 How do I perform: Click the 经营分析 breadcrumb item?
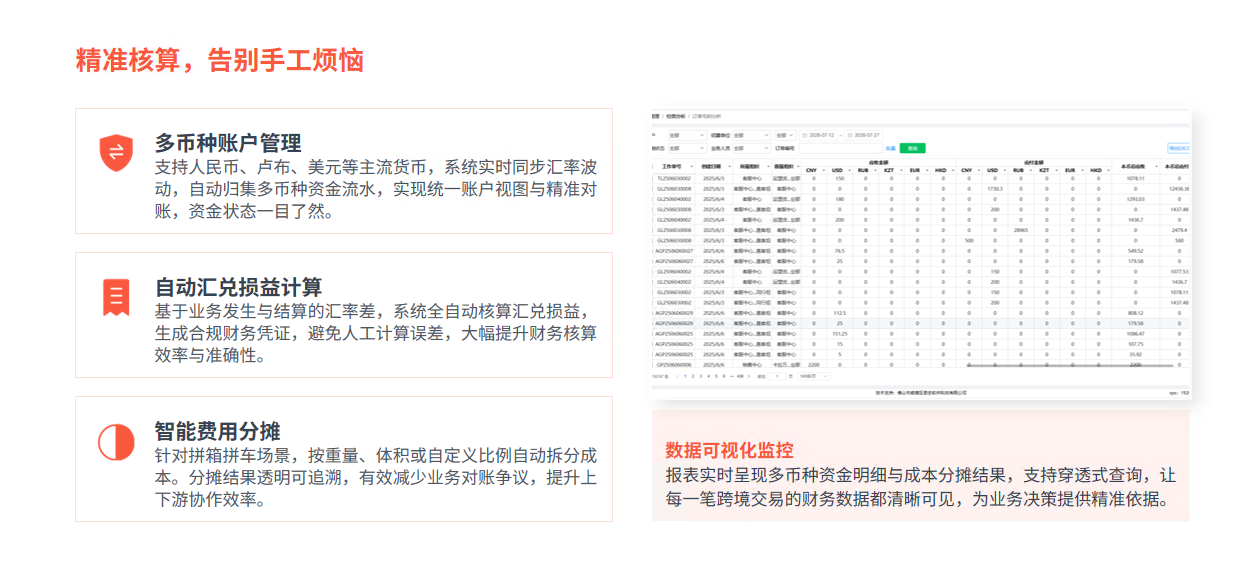(675, 116)
